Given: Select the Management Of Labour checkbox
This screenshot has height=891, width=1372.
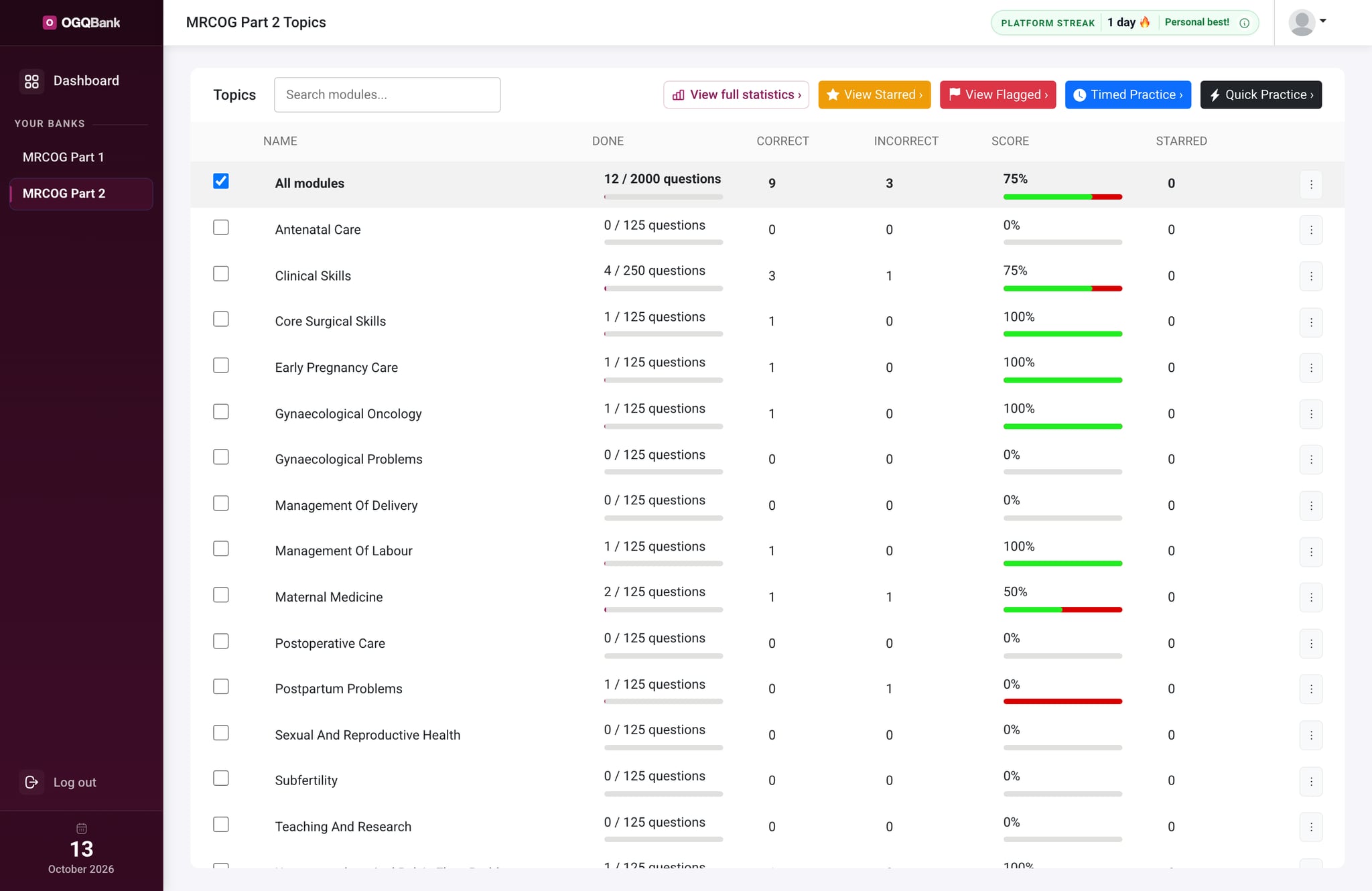Looking at the screenshot, I should pyautogui.click(x=221, y=549).
